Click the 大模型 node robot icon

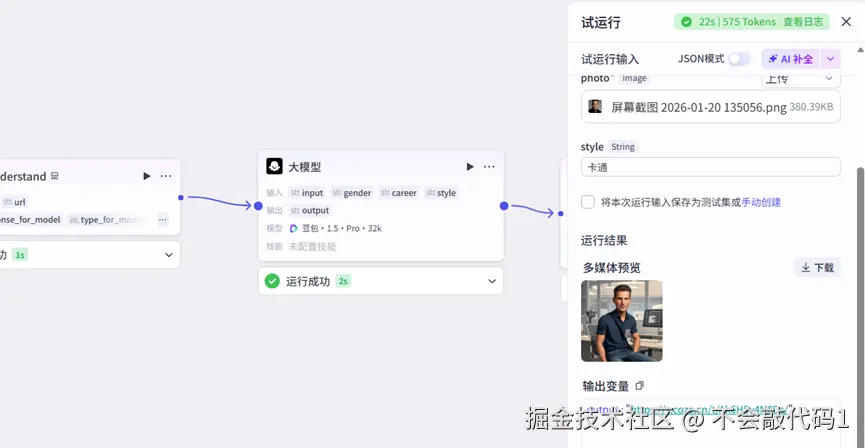274,166
